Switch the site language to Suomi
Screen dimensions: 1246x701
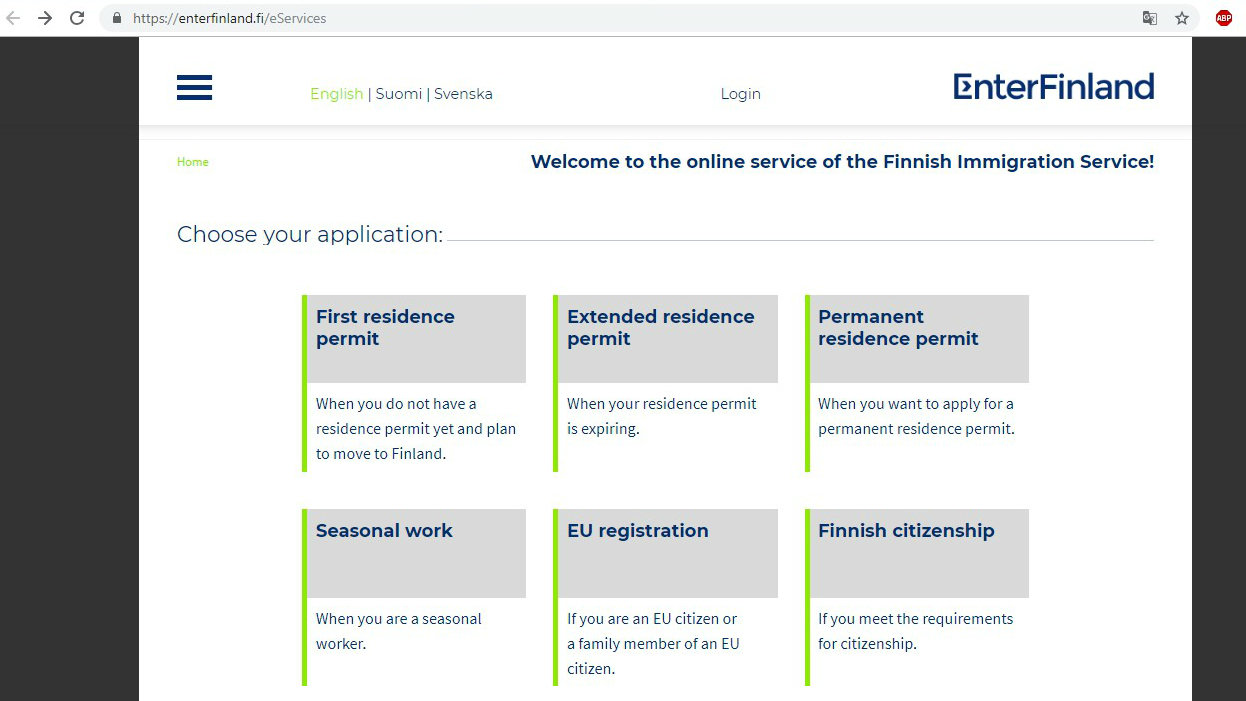[399, 93]
